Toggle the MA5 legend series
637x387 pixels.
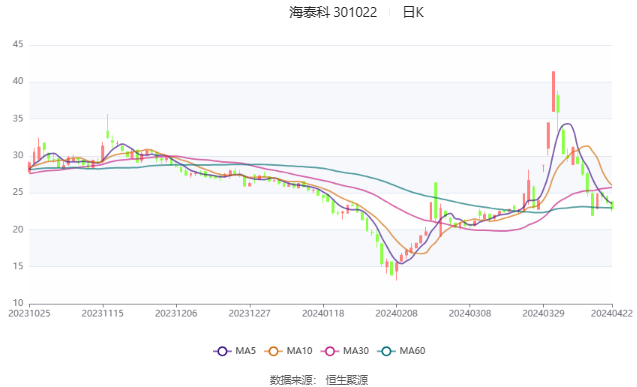pyautogui.click(x=235, y=351)
